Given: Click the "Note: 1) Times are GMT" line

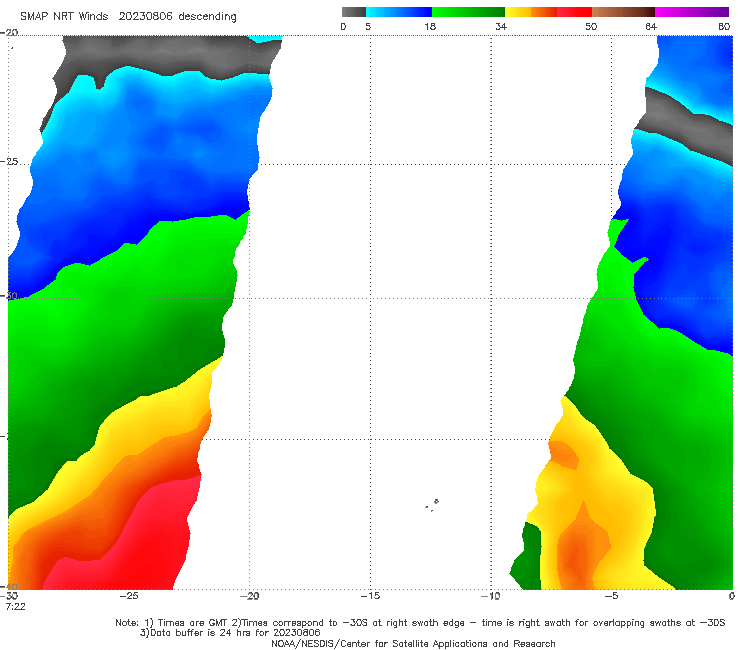Looking at the screenshot, I should pos(420,623).
